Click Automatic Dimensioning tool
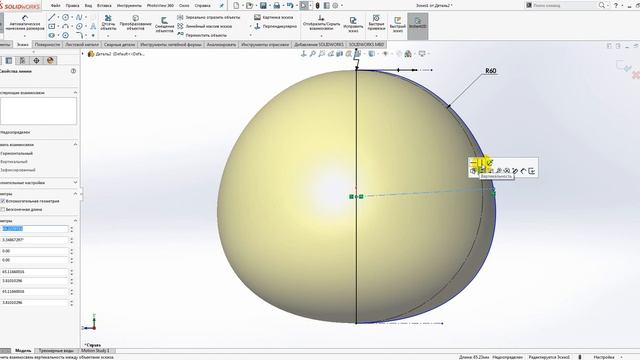This screenshot has width=640, height=360. [25, 23]
